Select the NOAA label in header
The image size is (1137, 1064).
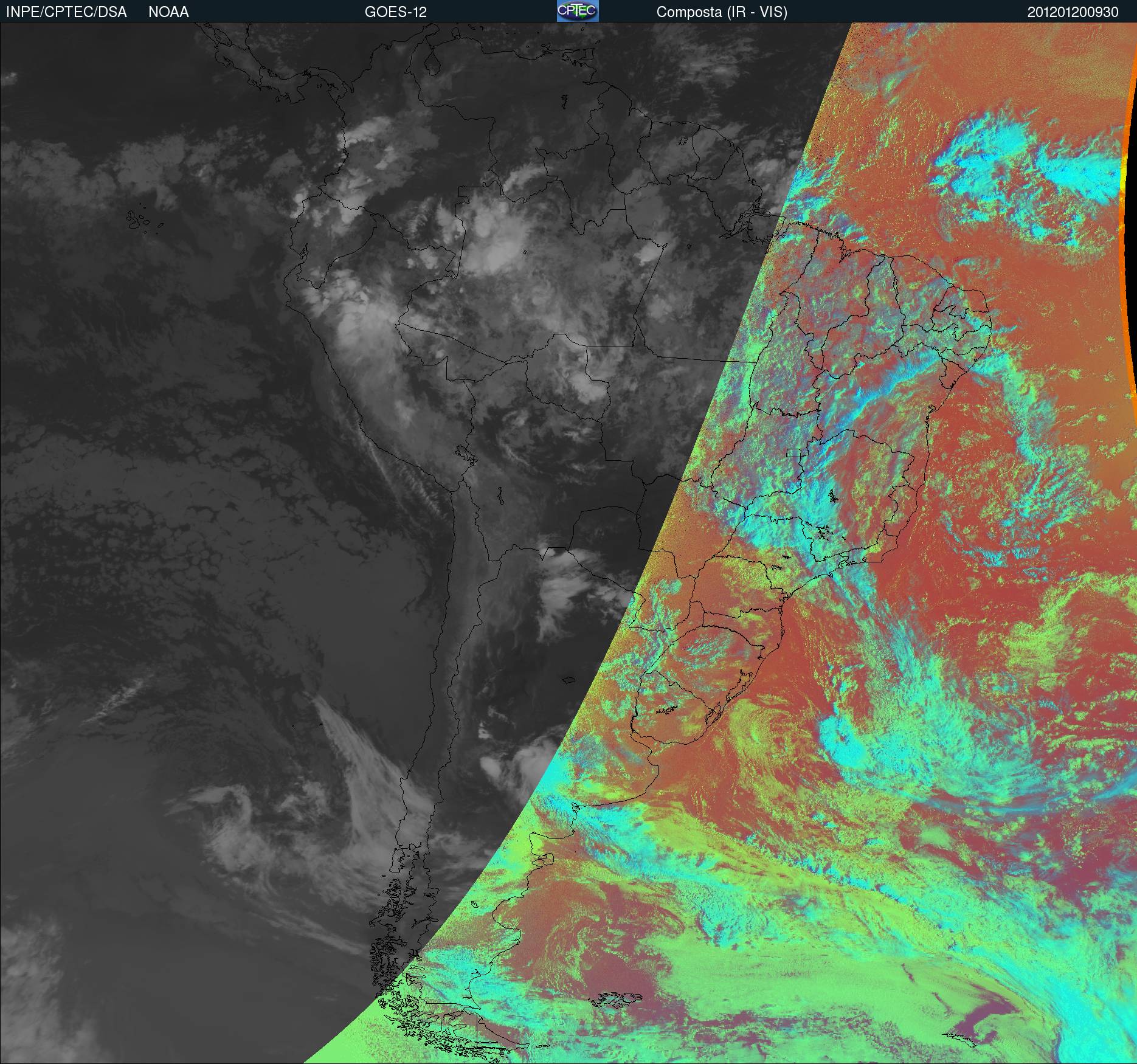[x=168, y=12]
